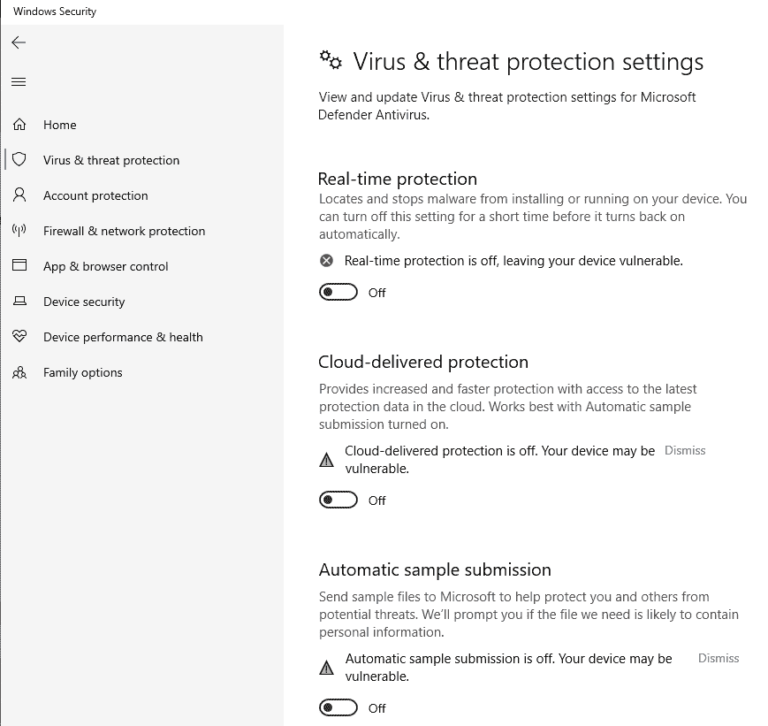The height and width of the screenshot is (726, 768).
Task: Select Account protection in sidebar
Action: click(x=95, y=196)
